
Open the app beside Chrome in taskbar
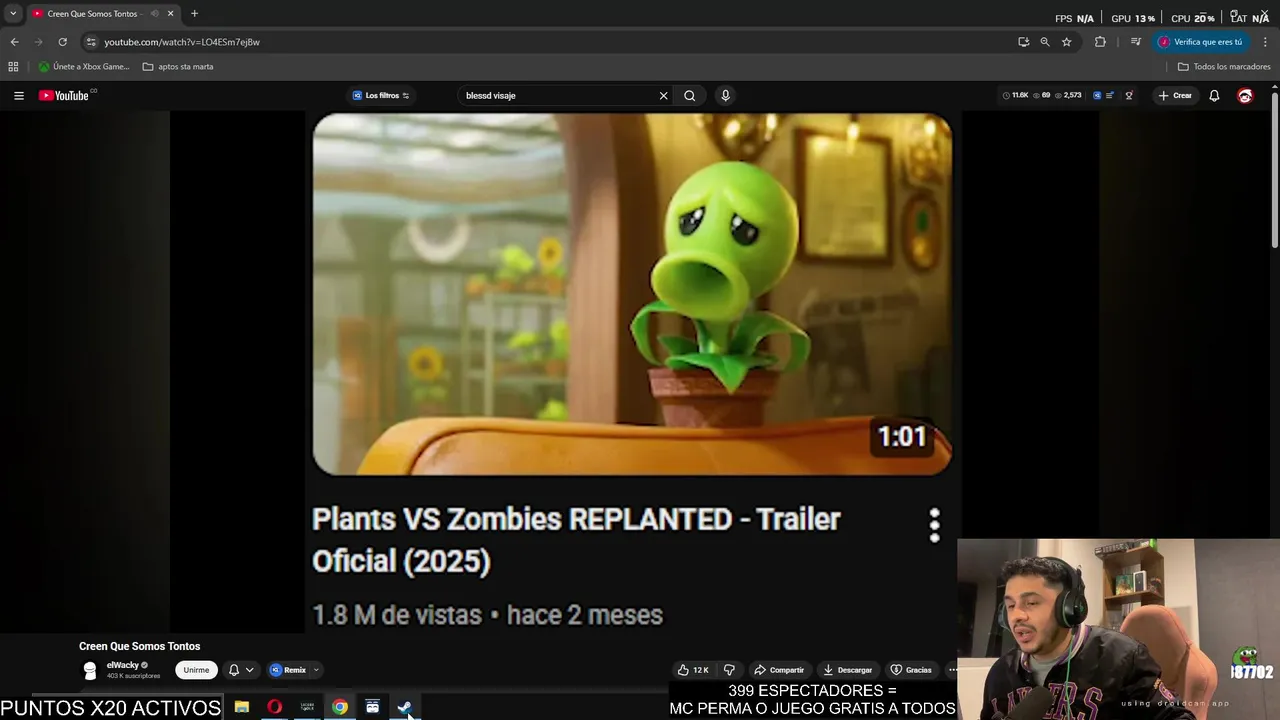372,707
